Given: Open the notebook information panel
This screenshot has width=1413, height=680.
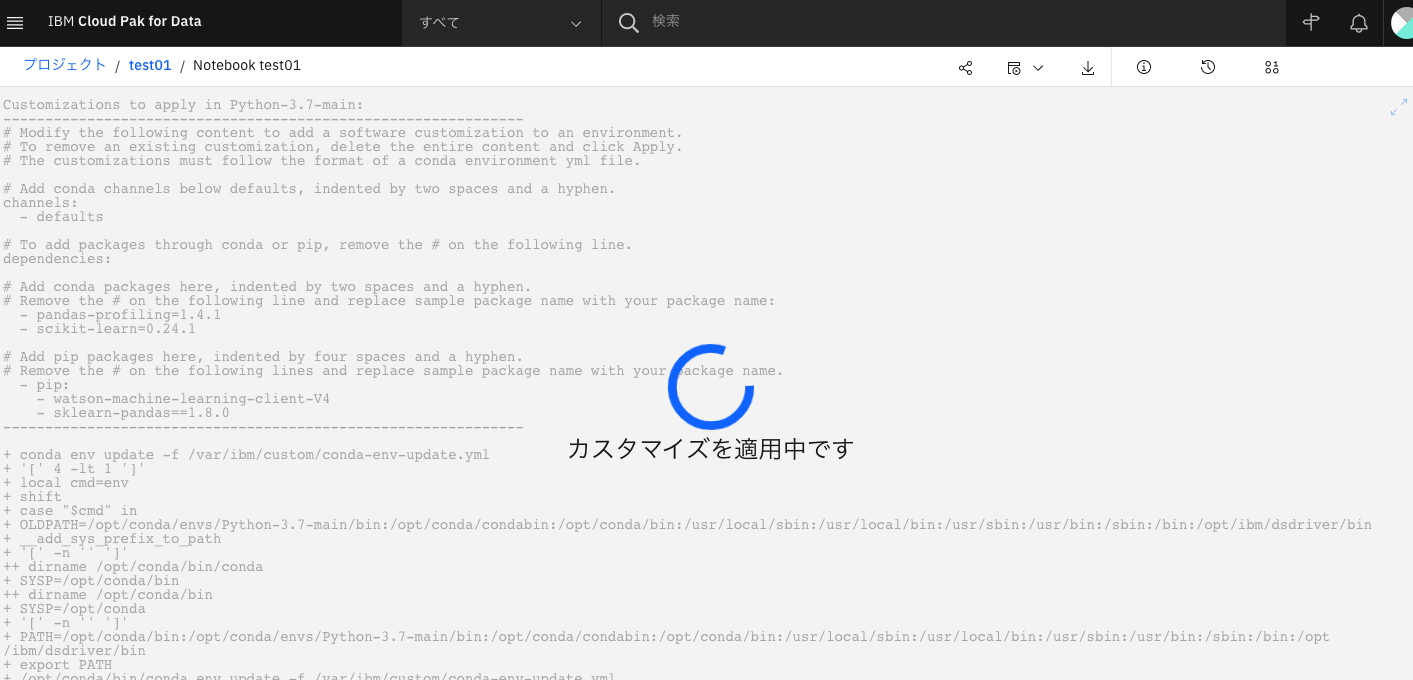Looking at the screenshot, I should click(x=1143, y=67).
